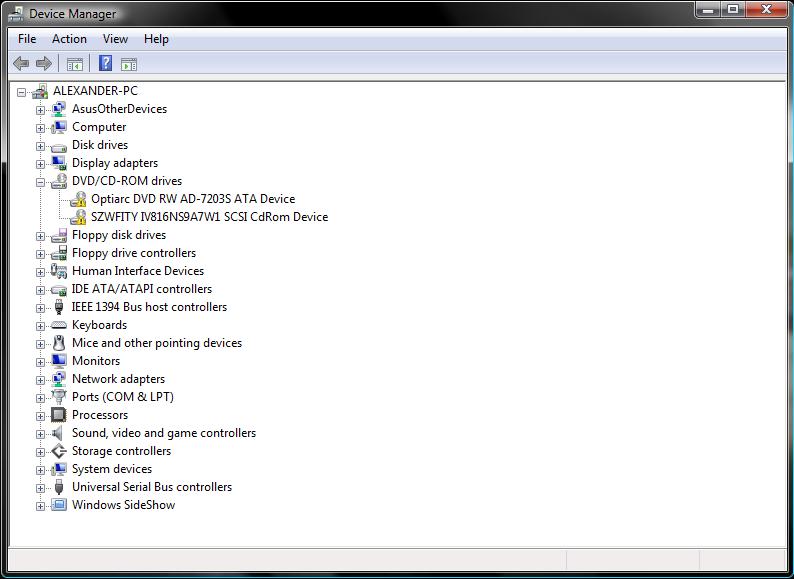
Task: Open the blue Help question-mark toolbar icon
Action: [105, 63]
